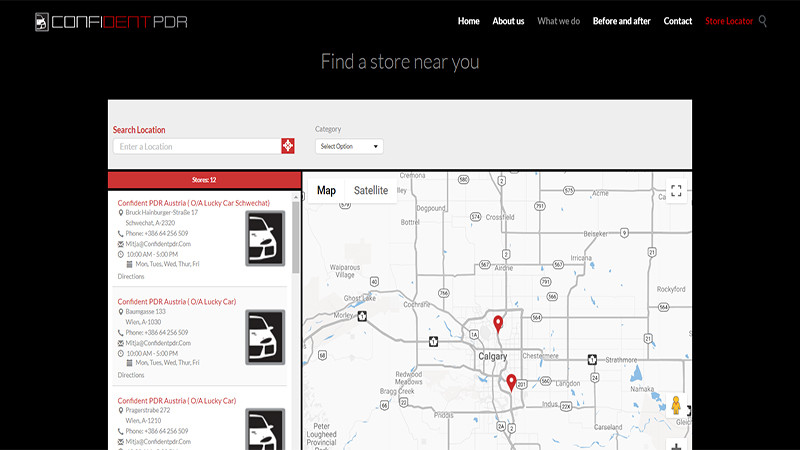Image resolution: width=800 pixels, height=450 pixels.
Task: Click the Enter a Location search field
Action: point(197,147)
